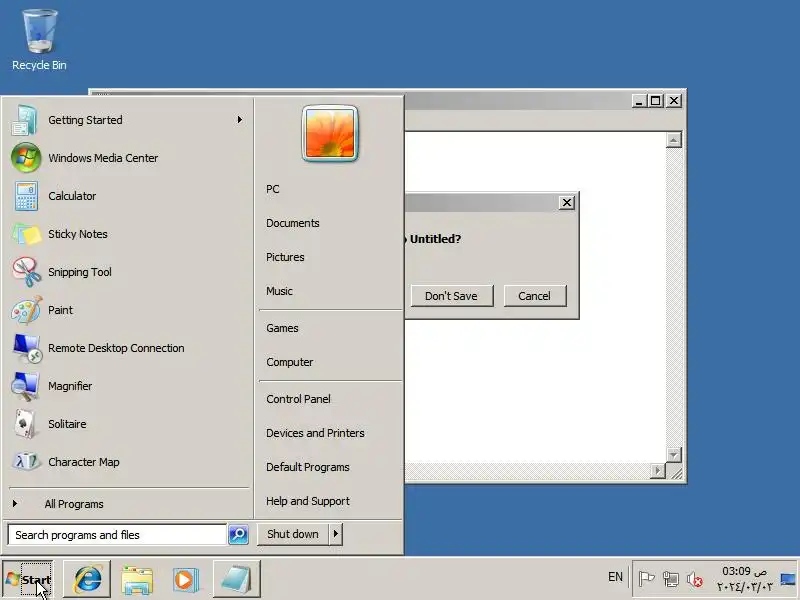Image resolution: width=800 pixels, height=600 pixels.
Task: Open Paint from Start menu
Action: 128,310
